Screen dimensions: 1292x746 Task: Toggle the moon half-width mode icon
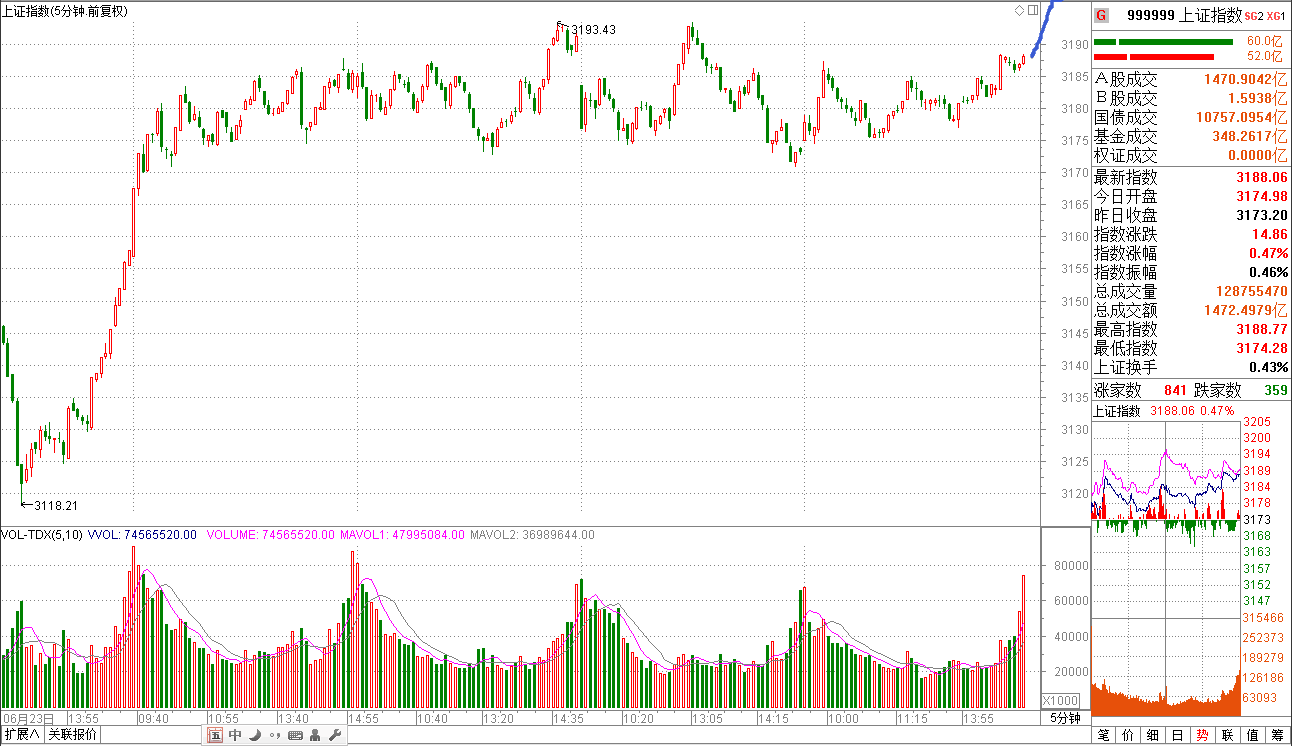point(254,735)
